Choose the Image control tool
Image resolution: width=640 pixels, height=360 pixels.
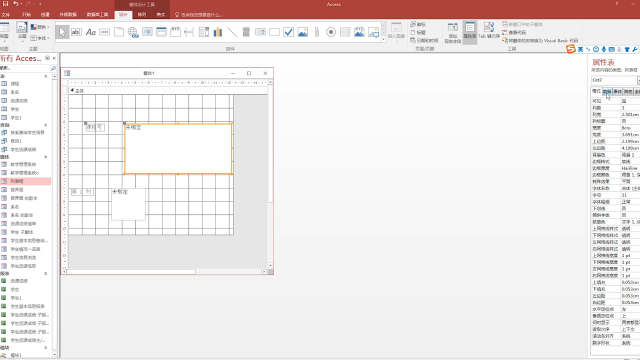click(x=373, y=32)
